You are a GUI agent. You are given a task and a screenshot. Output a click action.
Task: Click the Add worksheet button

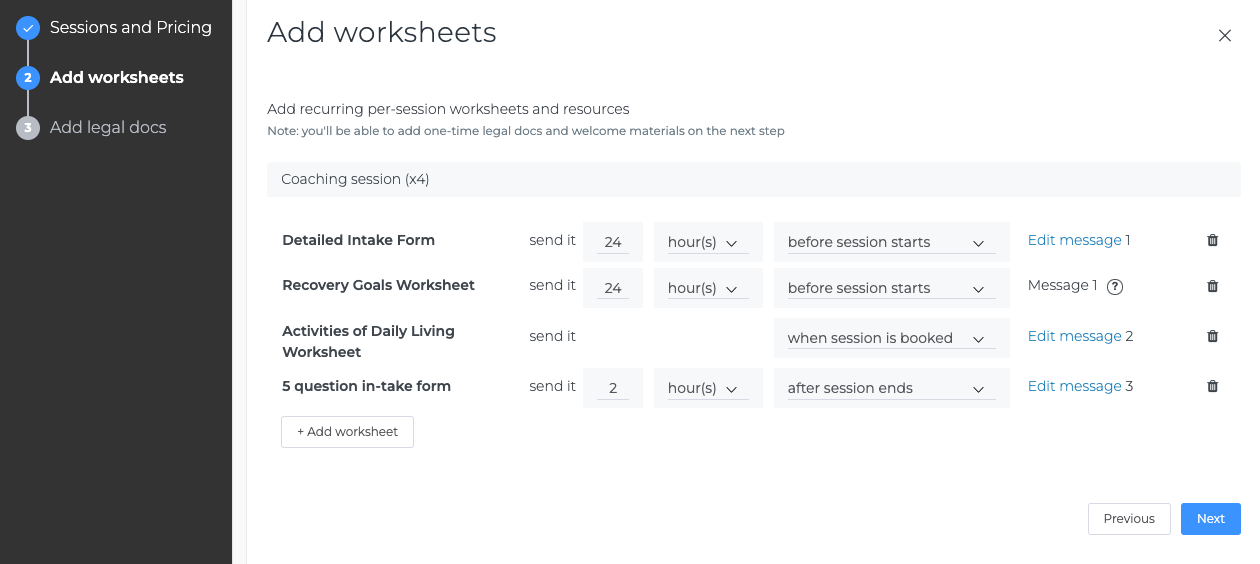click(x=347, y=432)
